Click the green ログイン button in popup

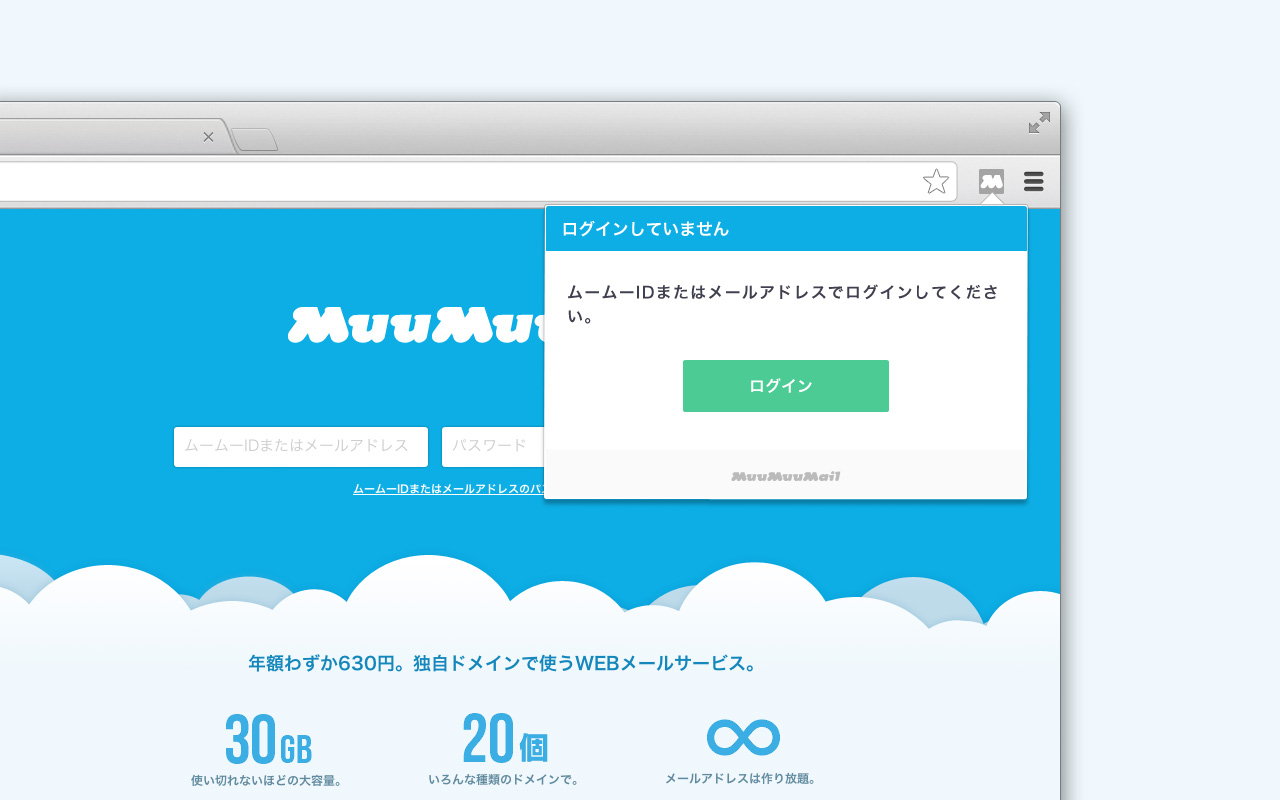coord(786,386)
